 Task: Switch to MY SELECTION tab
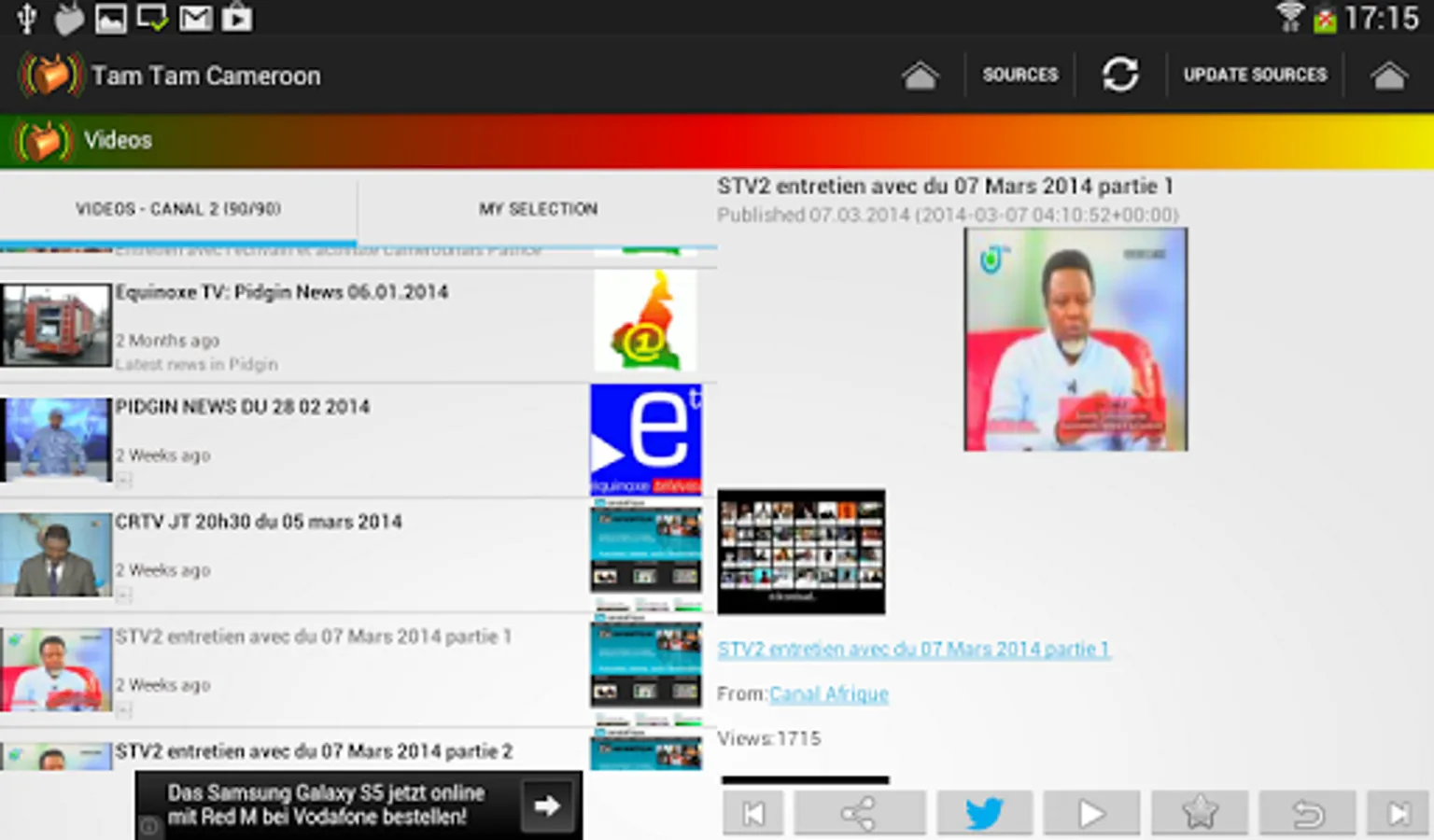(x=538, y=208)
